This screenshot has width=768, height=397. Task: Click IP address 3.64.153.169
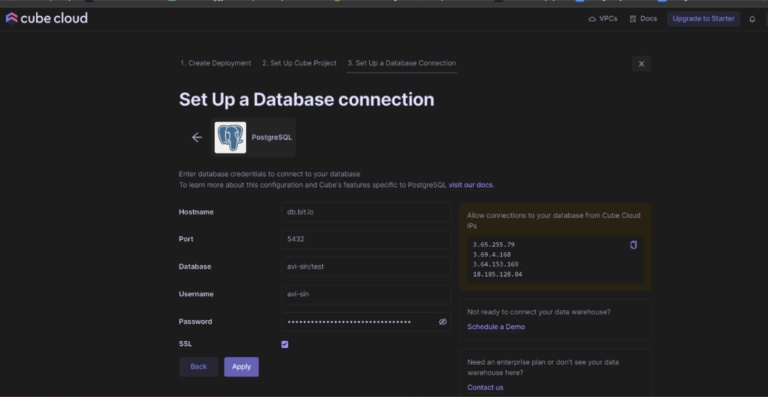495,264
